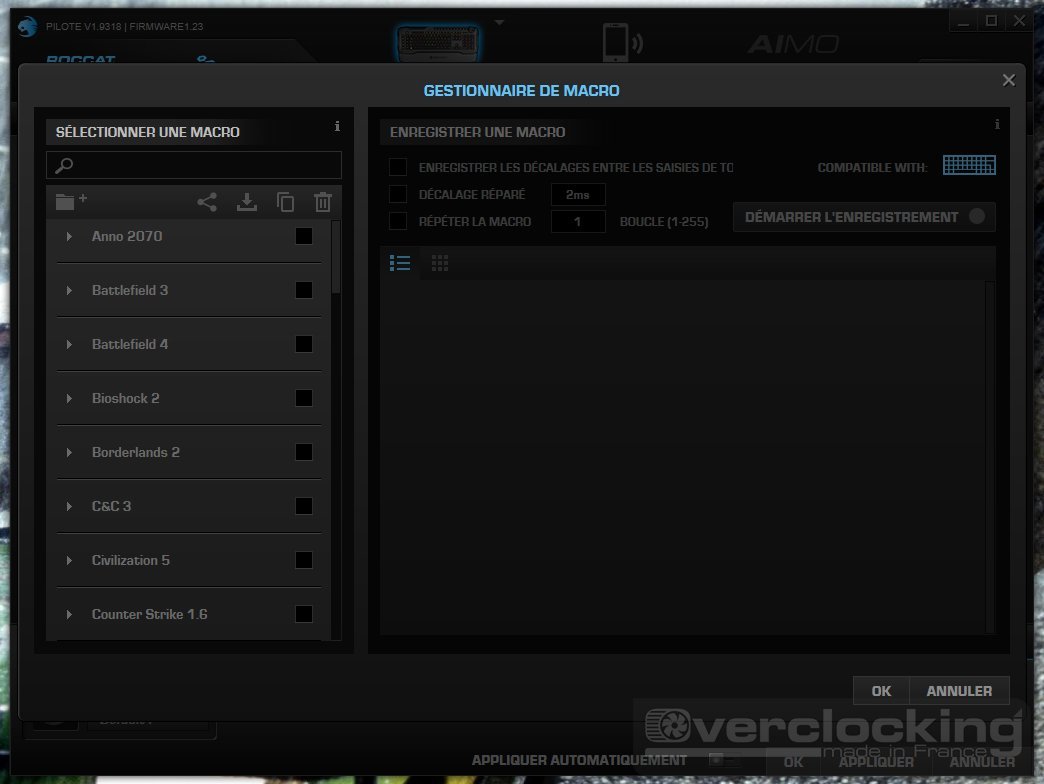Click the import macro download icon
The image size is (1044, 784).
(246, 202)
